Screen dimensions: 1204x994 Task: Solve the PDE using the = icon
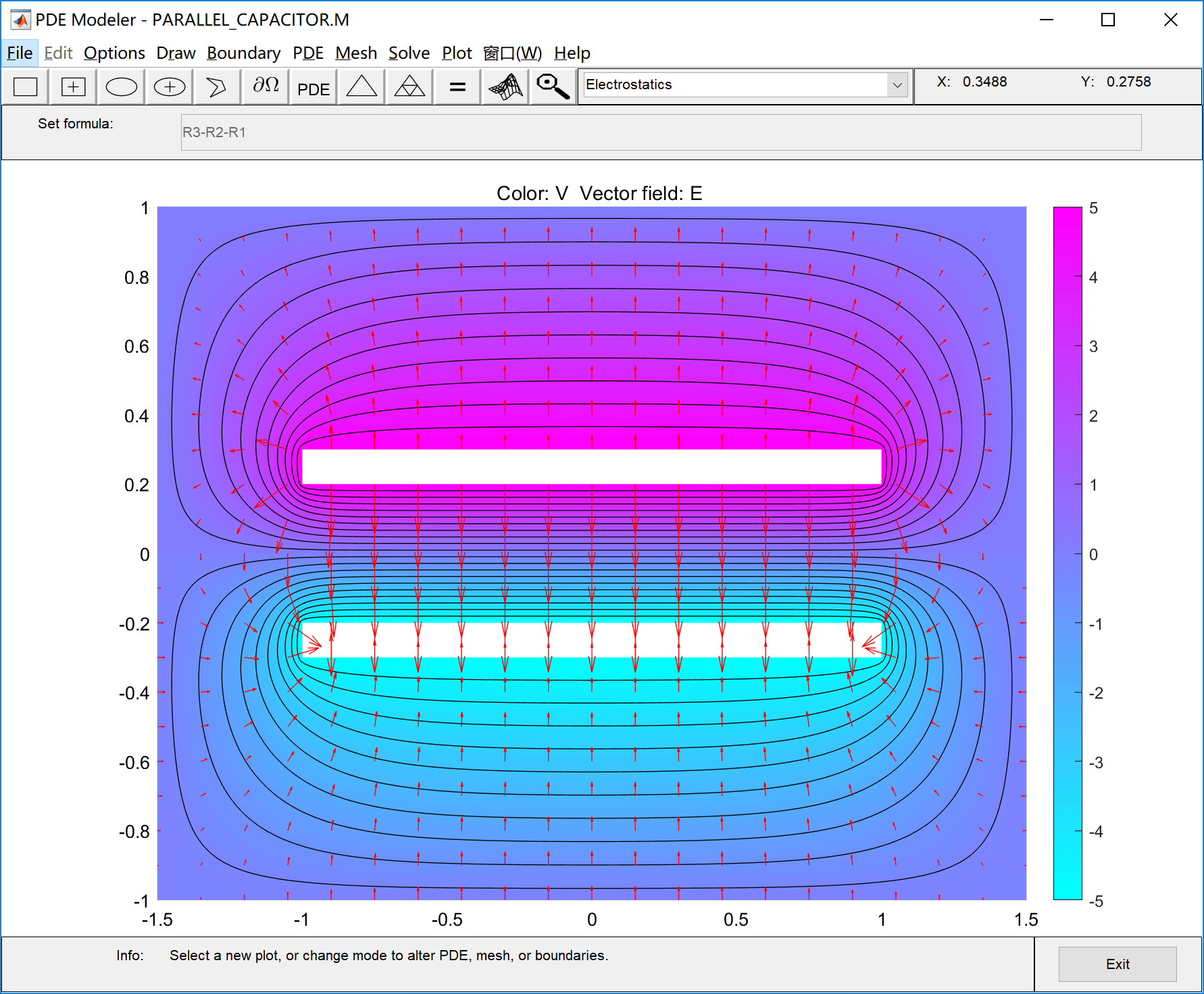click(x=457, y=86)
